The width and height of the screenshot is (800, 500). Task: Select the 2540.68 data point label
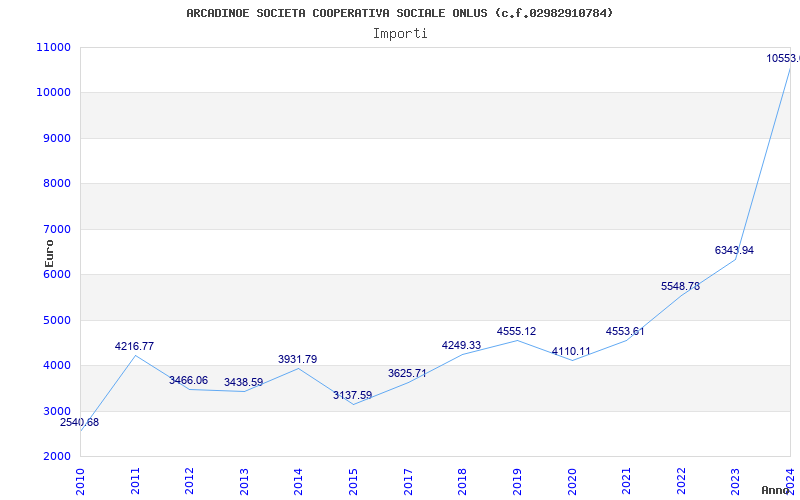[79, 422]
